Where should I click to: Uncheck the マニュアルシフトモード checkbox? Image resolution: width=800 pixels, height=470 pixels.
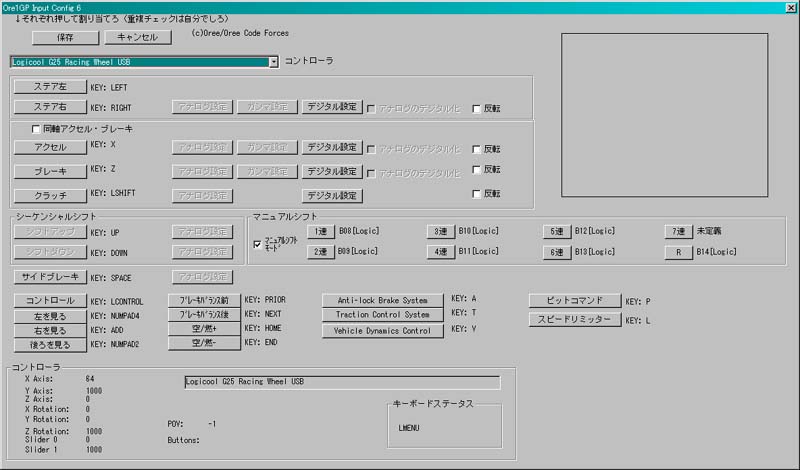(x=257, y=244)
